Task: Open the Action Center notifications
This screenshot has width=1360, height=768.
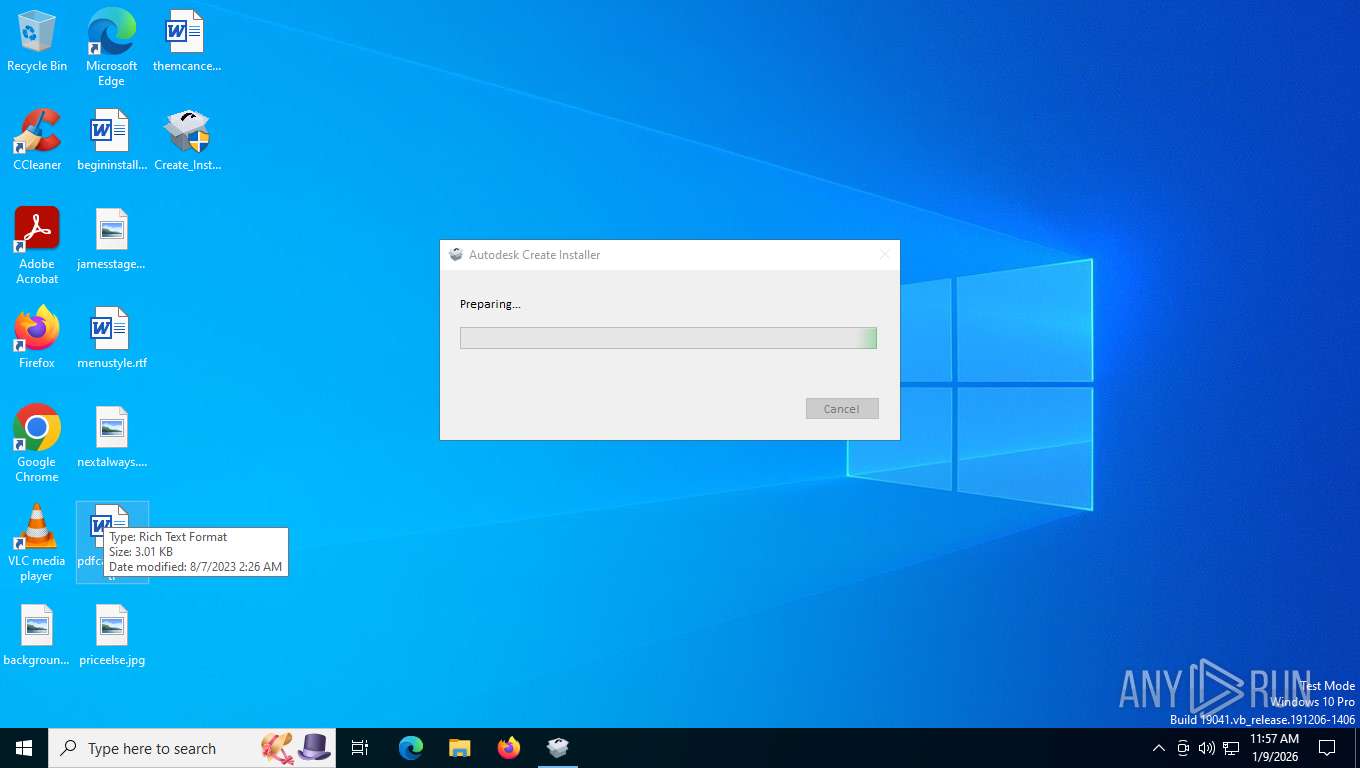Action: point(1327,748)
